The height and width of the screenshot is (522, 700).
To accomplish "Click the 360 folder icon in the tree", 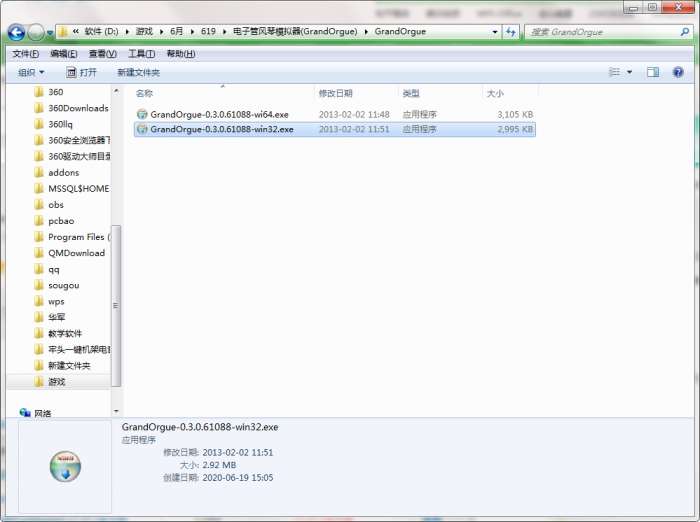I will pyautogui.click(x=39, y=92).
